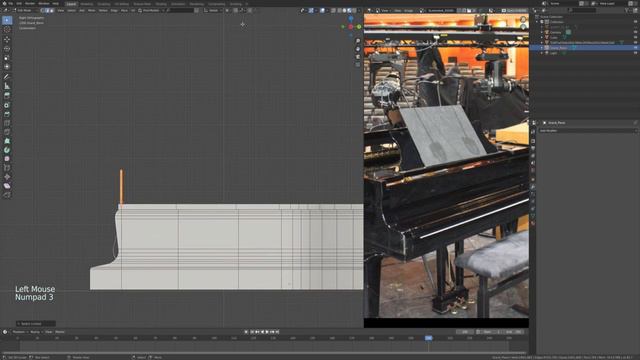
Task: Toggle X-ray in viewport header
Action: pyautogui.click(x=333, y=10)
